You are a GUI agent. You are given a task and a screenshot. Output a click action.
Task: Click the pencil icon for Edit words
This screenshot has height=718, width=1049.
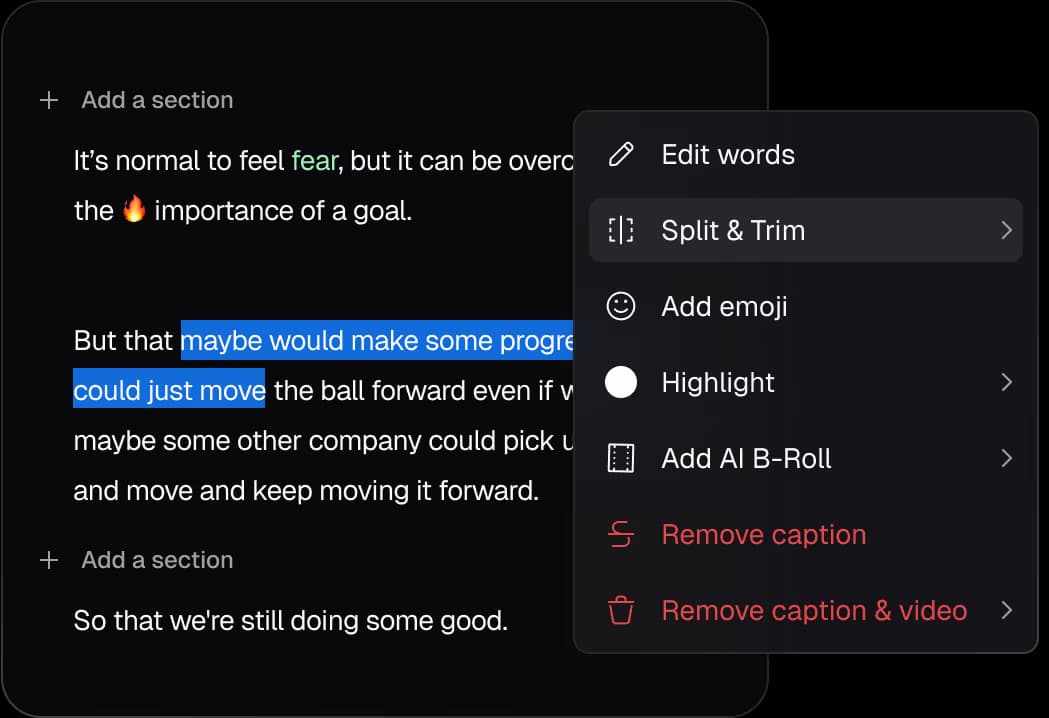click(x=621, y=155)
